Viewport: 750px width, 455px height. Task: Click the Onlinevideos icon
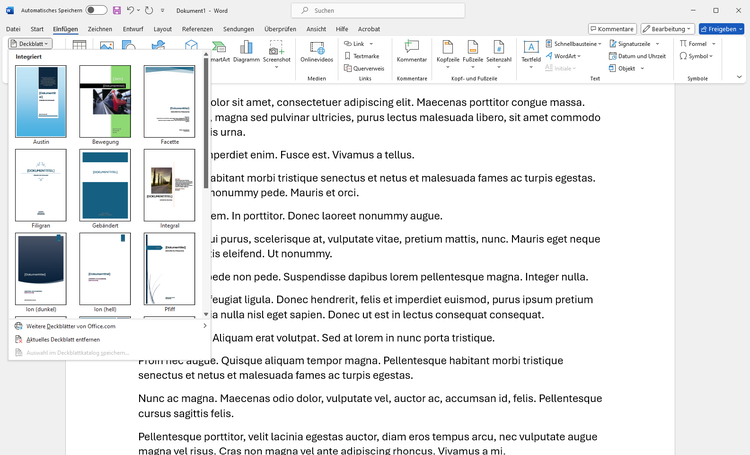[x=317, y=47]
